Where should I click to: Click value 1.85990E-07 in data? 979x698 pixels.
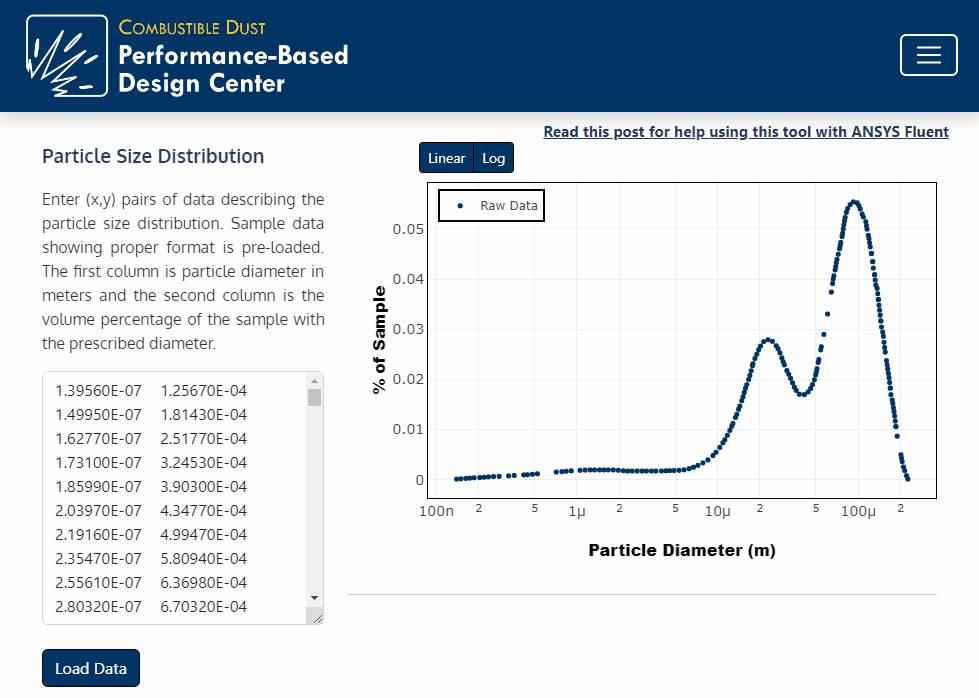[99, 486]
